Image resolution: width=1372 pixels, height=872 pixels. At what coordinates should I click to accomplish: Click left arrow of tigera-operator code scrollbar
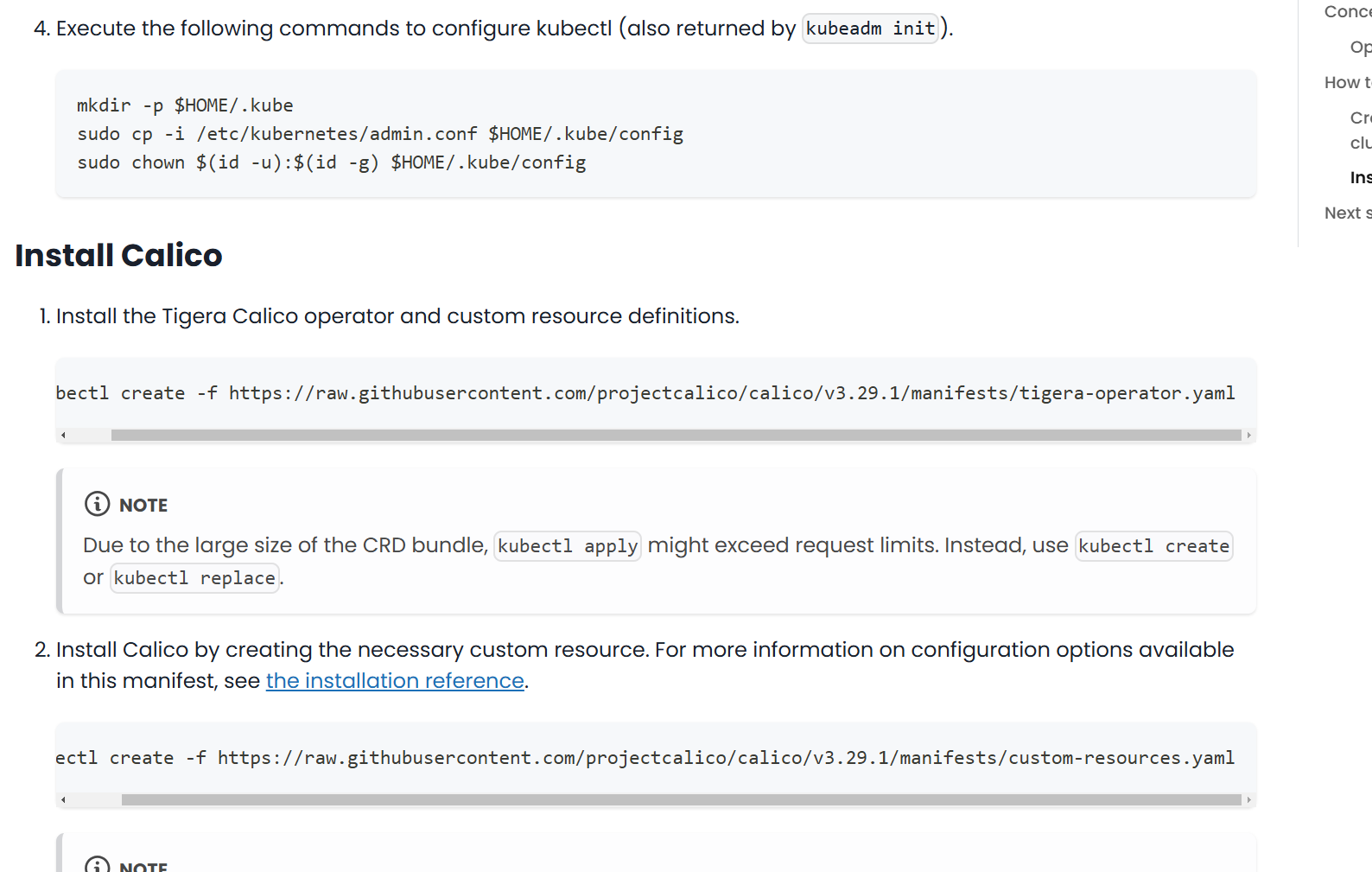pos(63,435)
